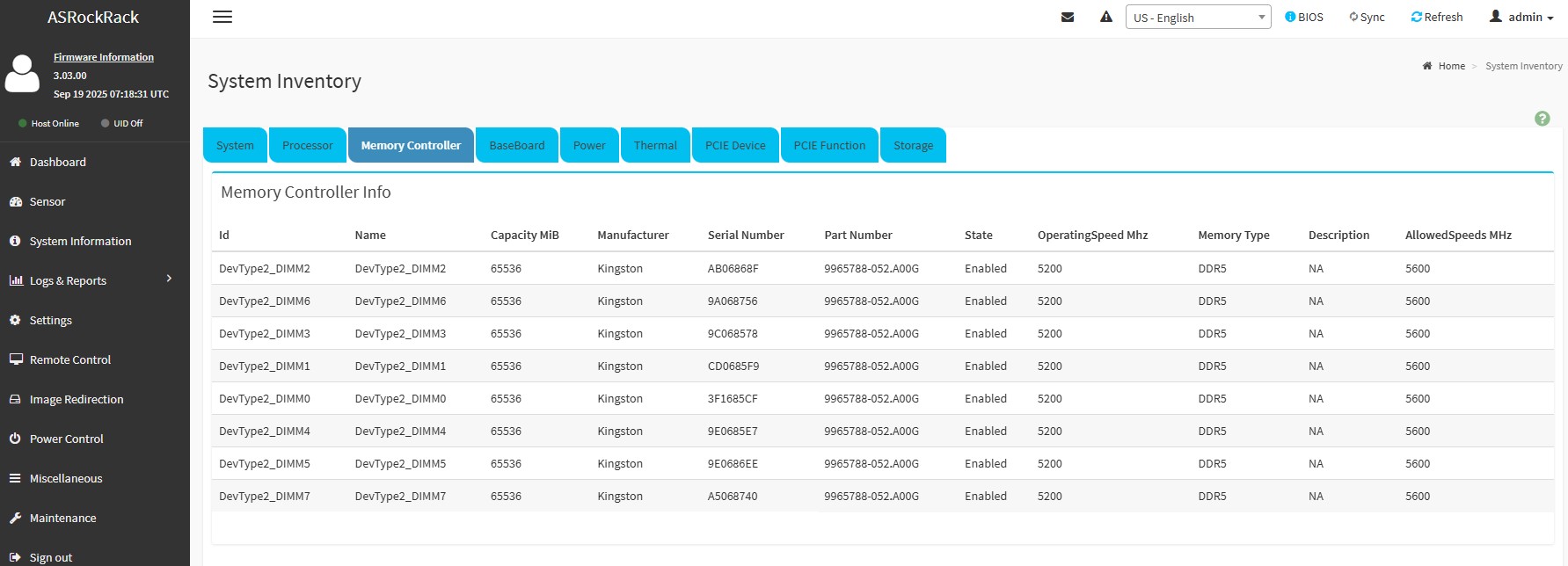1568x566 pixels.
Task: Click the hamburger menu icon to collapse sidebar
Action: click(222, 18)
